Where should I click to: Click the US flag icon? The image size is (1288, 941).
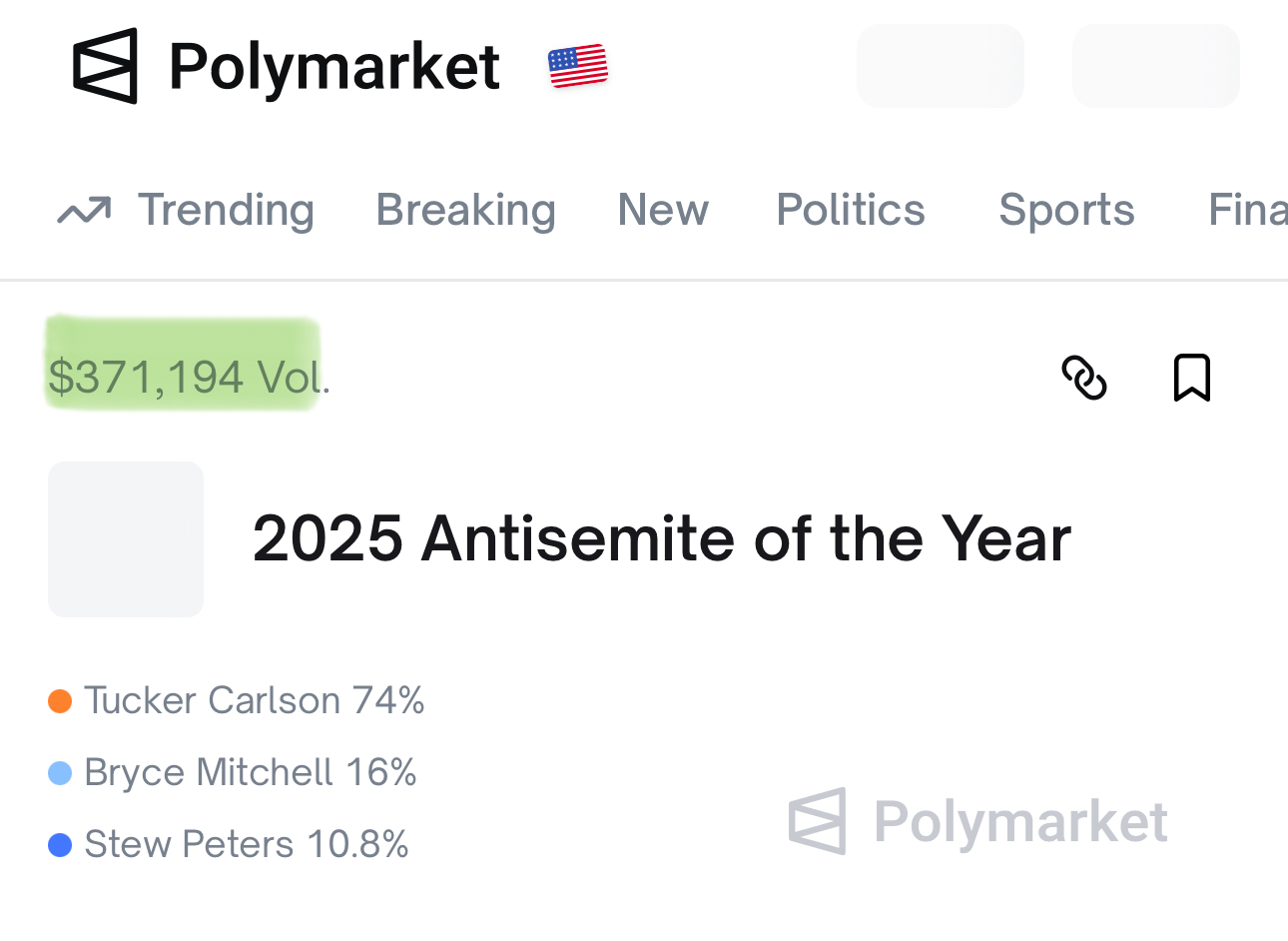pyautogui.click(x=578, y=66)
